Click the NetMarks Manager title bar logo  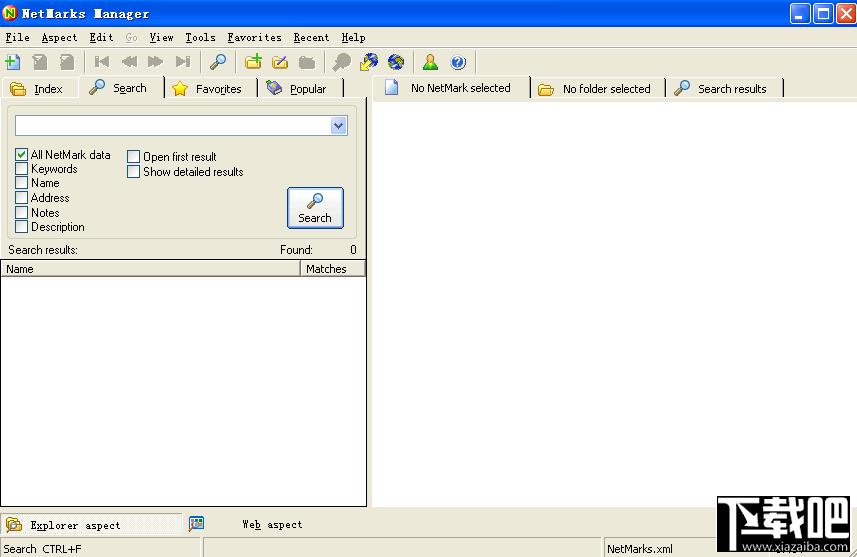pyautogui.click(x=9, y=13)
